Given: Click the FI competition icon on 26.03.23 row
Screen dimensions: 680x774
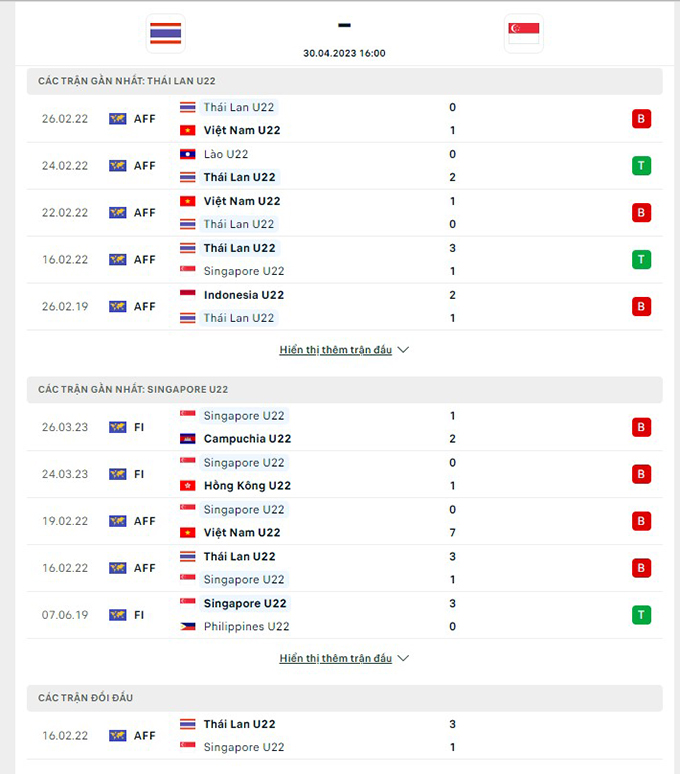Looking at the screenshot, I should point(117,427).
